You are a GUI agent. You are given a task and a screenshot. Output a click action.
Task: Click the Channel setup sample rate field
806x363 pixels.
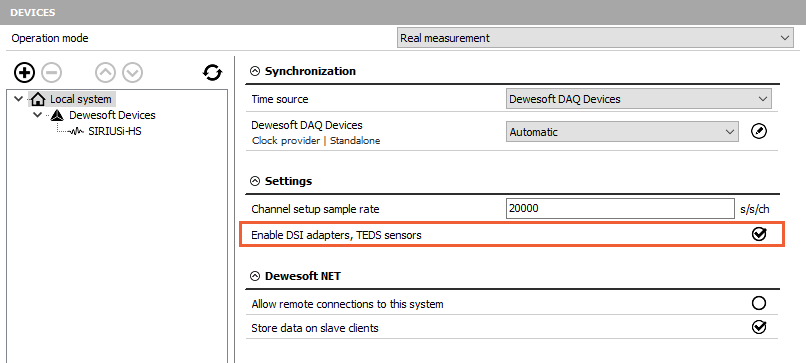pos(620,209)
